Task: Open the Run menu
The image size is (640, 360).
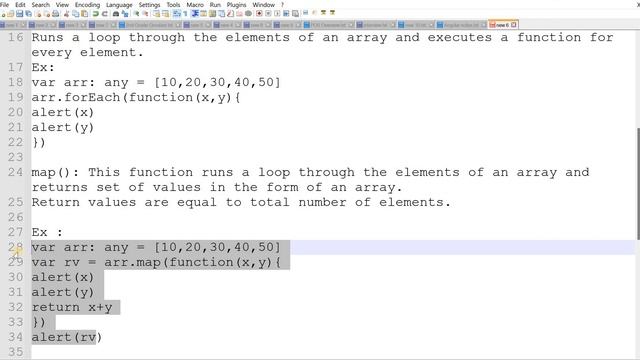Action: click(x=215, y=4)
